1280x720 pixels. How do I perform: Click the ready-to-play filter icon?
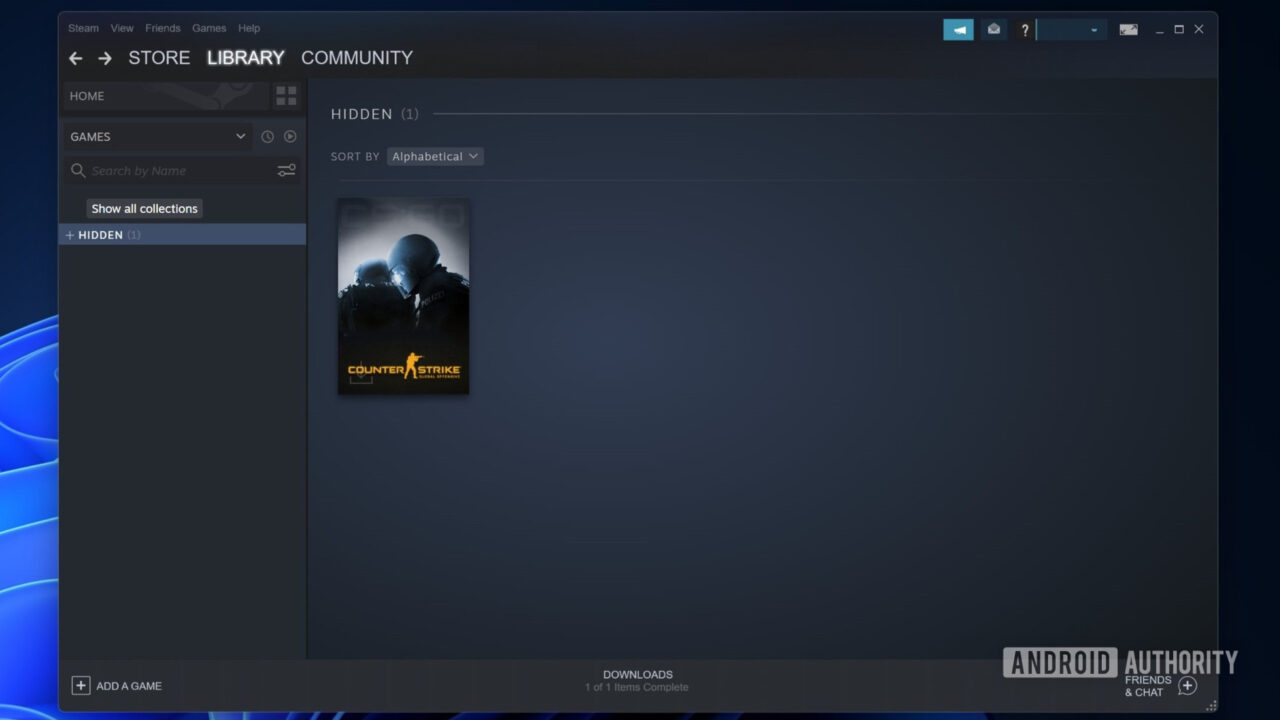coord(290,137)
